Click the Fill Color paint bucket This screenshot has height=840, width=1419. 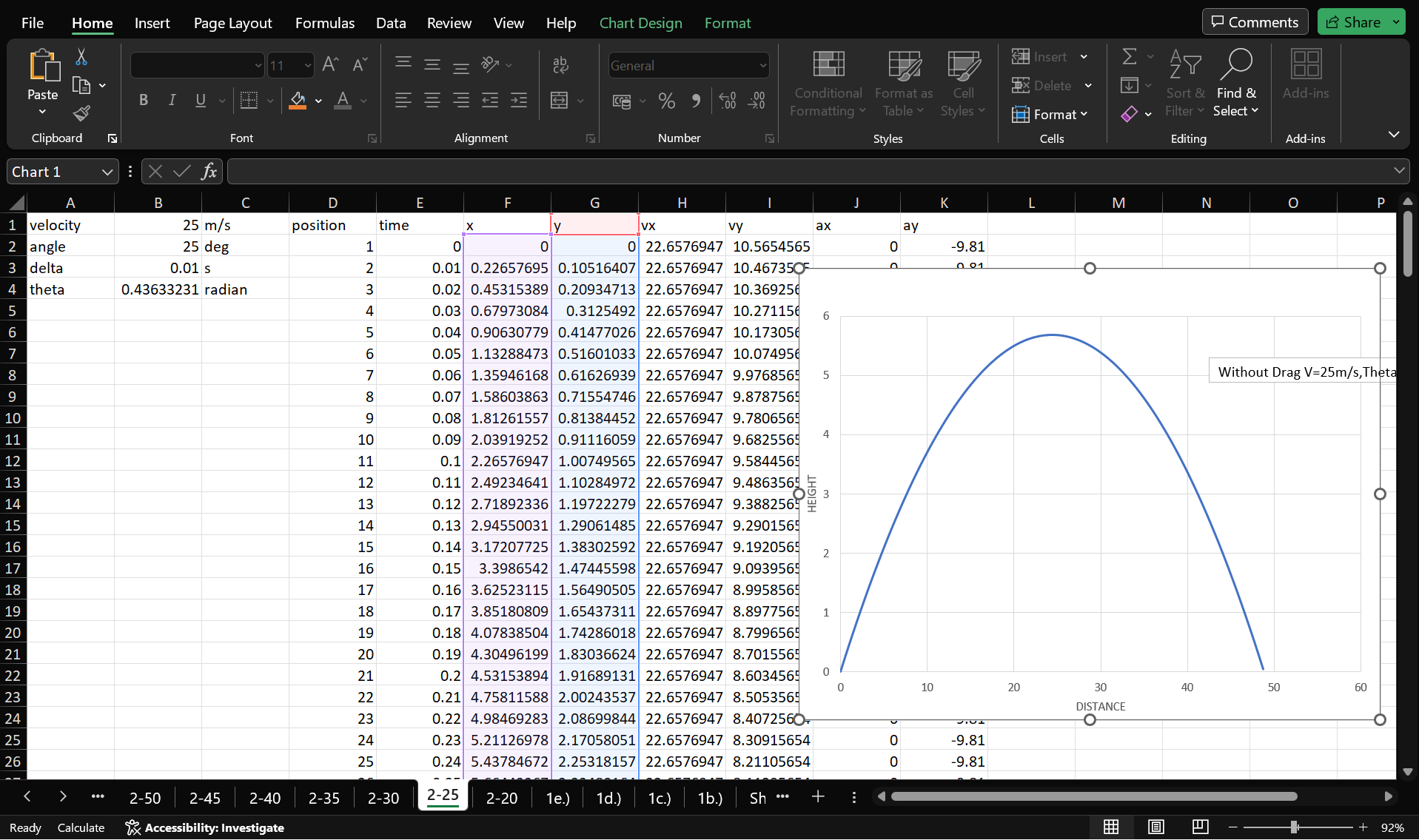coord(298,100)
